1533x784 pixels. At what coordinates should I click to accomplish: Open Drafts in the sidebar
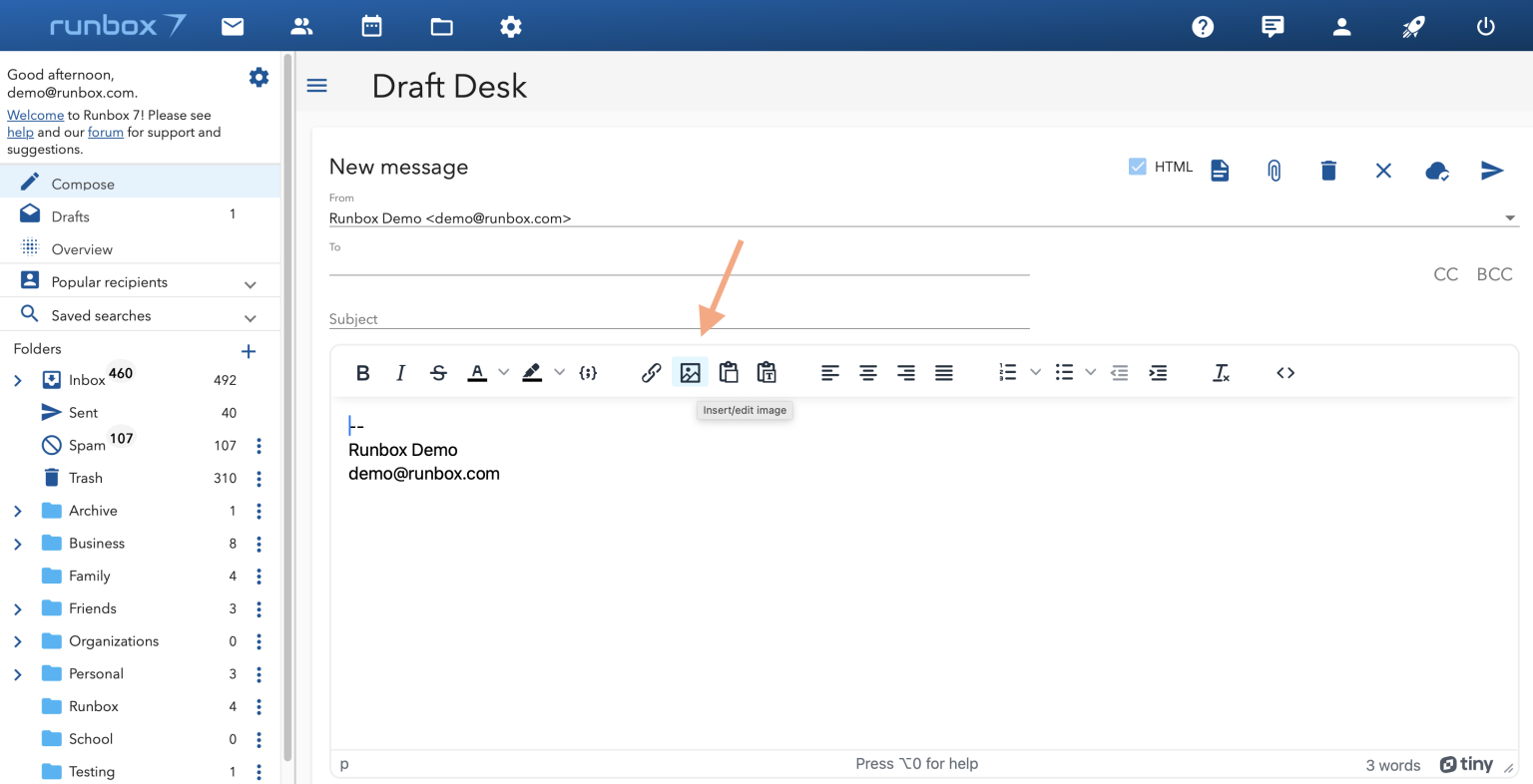(70, 216)
